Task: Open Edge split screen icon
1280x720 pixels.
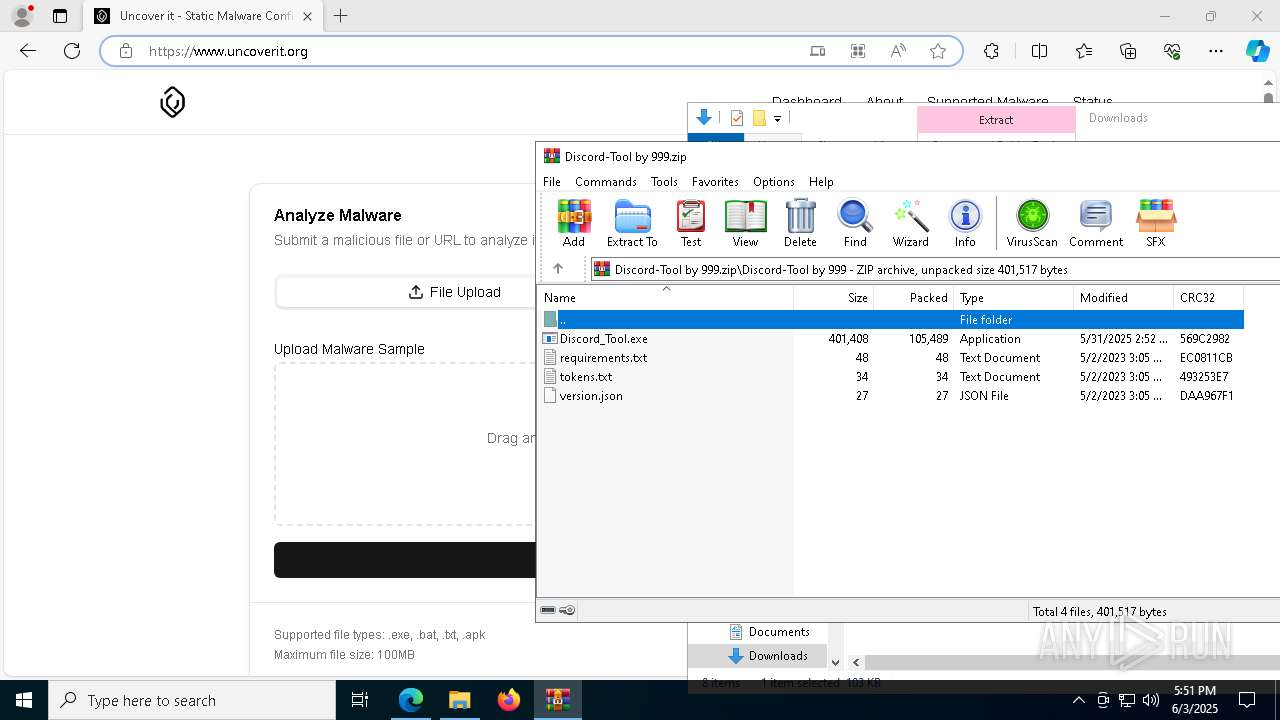Action: (1039, 51)
